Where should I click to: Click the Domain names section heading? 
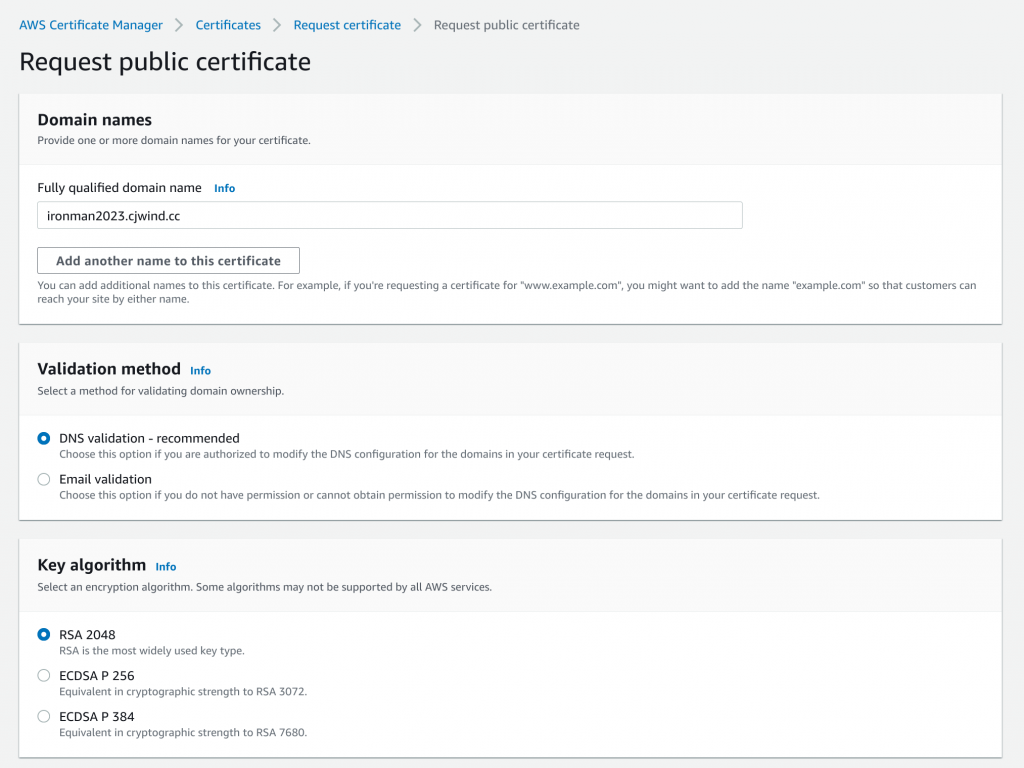pos(95,120)
